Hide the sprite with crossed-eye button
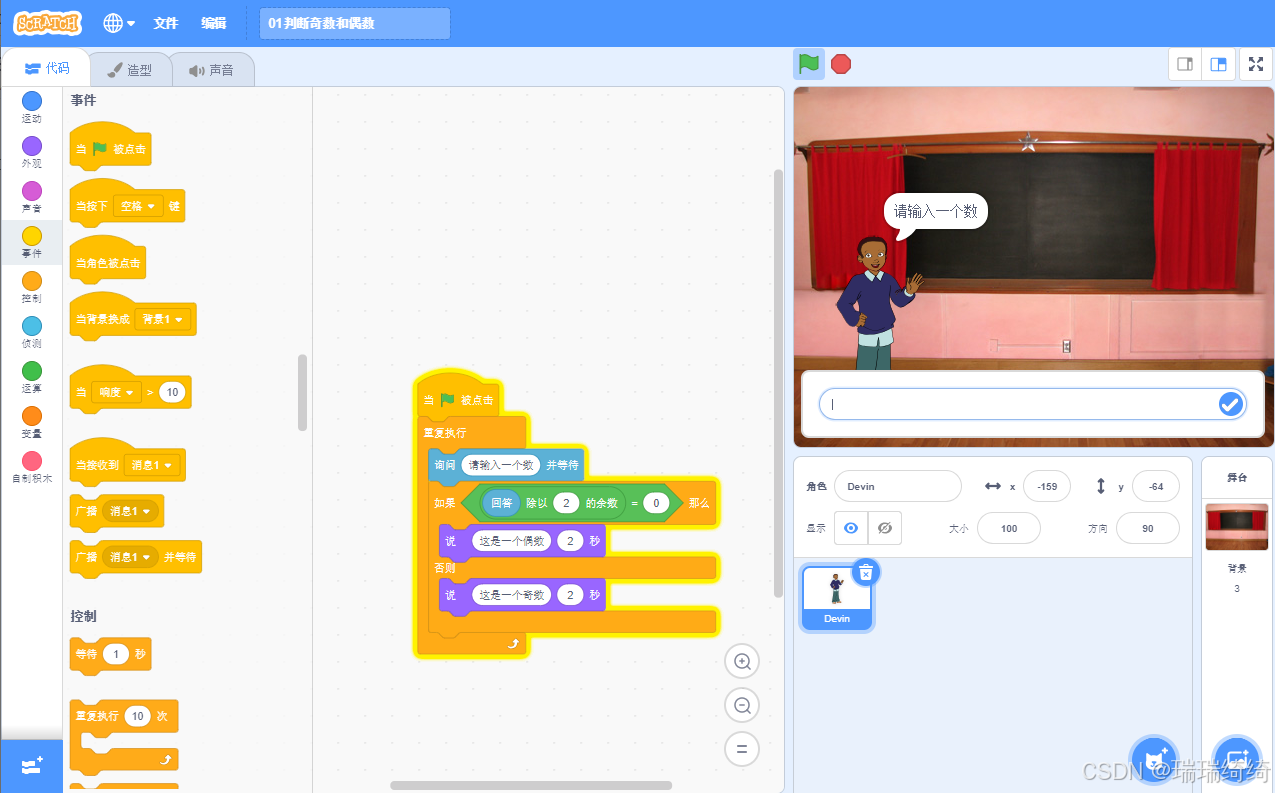 tap(884, 528)
